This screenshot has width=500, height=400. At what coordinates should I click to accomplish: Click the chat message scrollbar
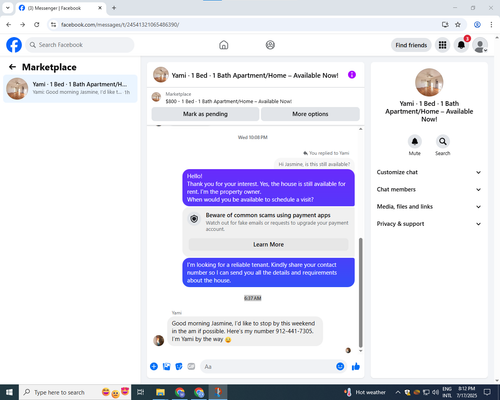pos(360,293)
